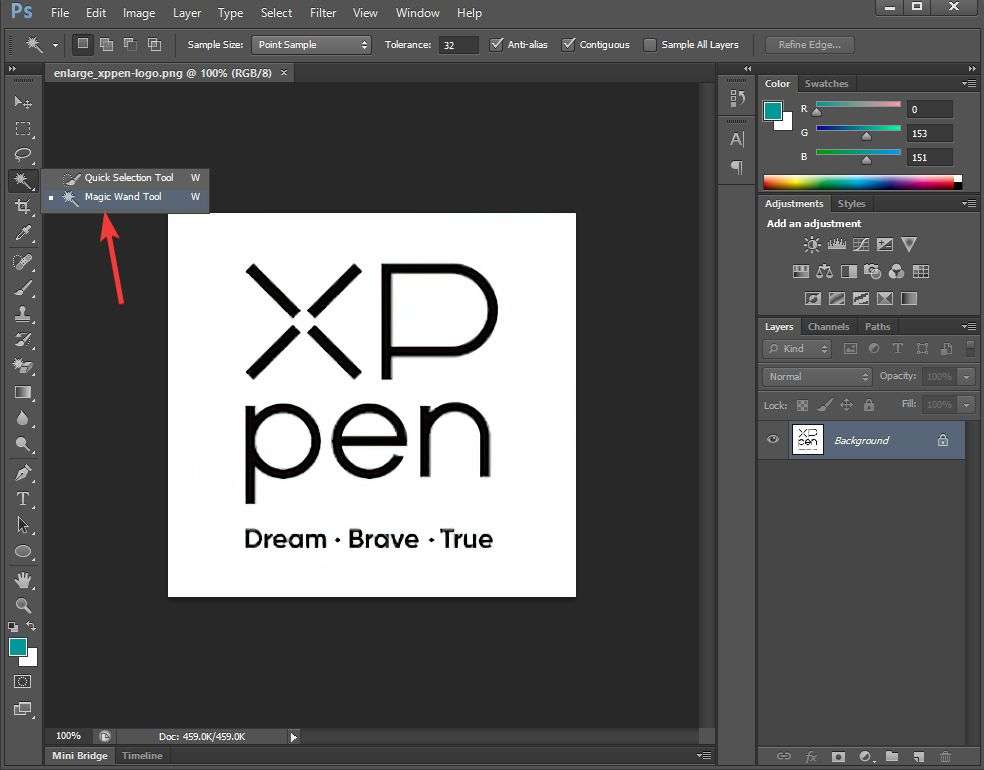The width and height of the screenshot is (984, 770).
Task: Select the Lasso tool
Action: click(x=22, y=154)
